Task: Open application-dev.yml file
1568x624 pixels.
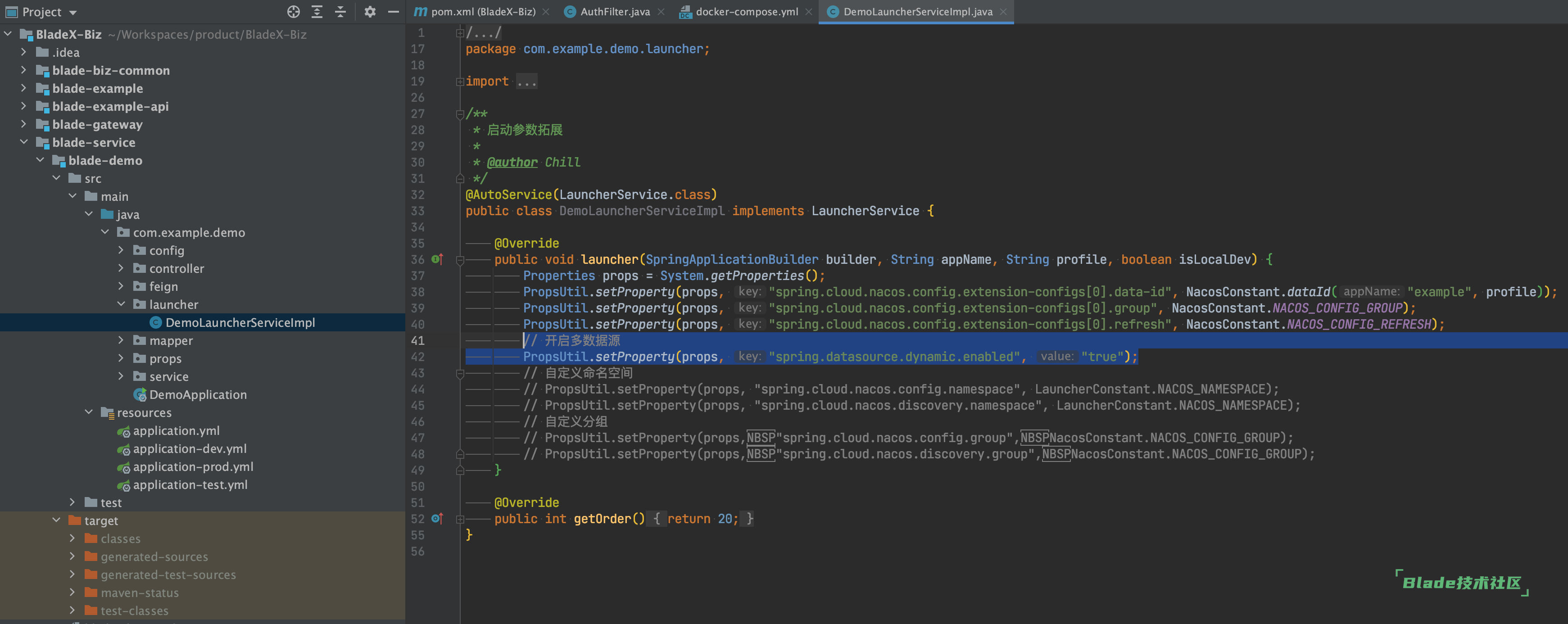Action: [189, 449]
